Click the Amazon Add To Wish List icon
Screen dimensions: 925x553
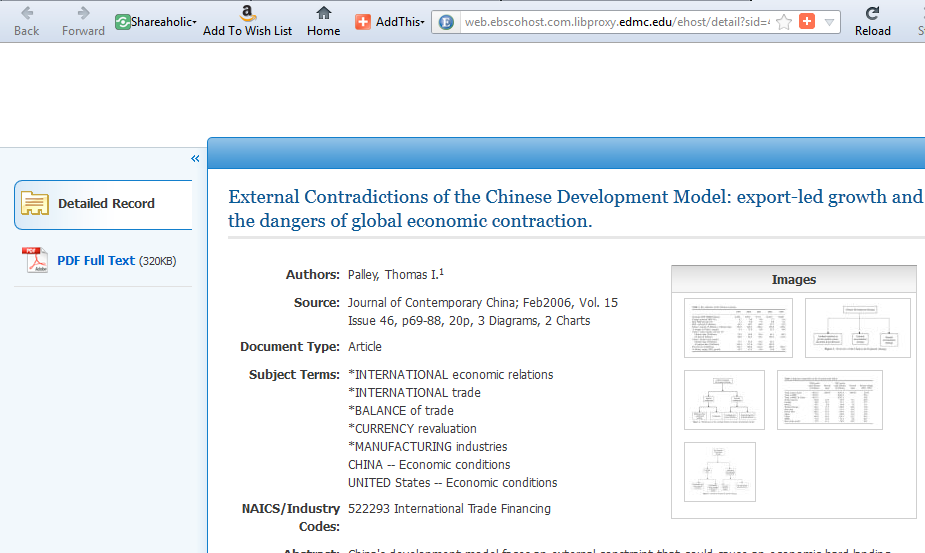(x=248, y=14)
